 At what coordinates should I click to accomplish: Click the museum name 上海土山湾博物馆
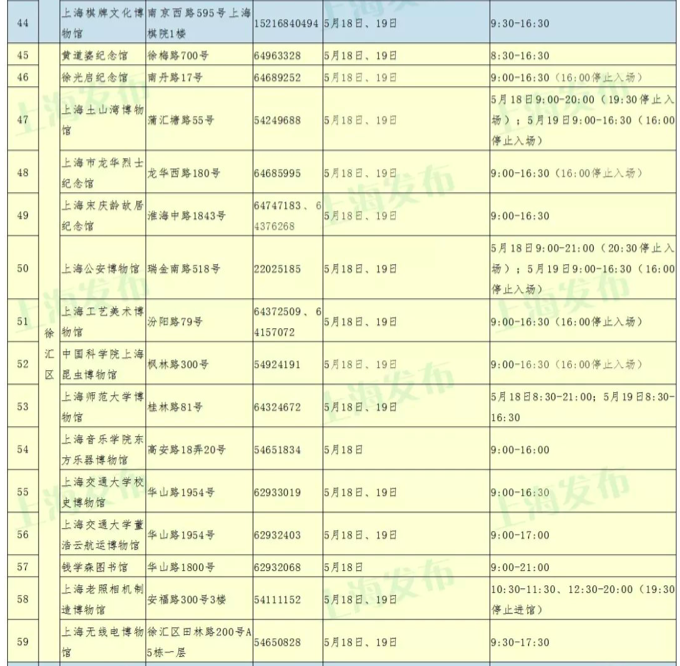(x=102, y=120)
